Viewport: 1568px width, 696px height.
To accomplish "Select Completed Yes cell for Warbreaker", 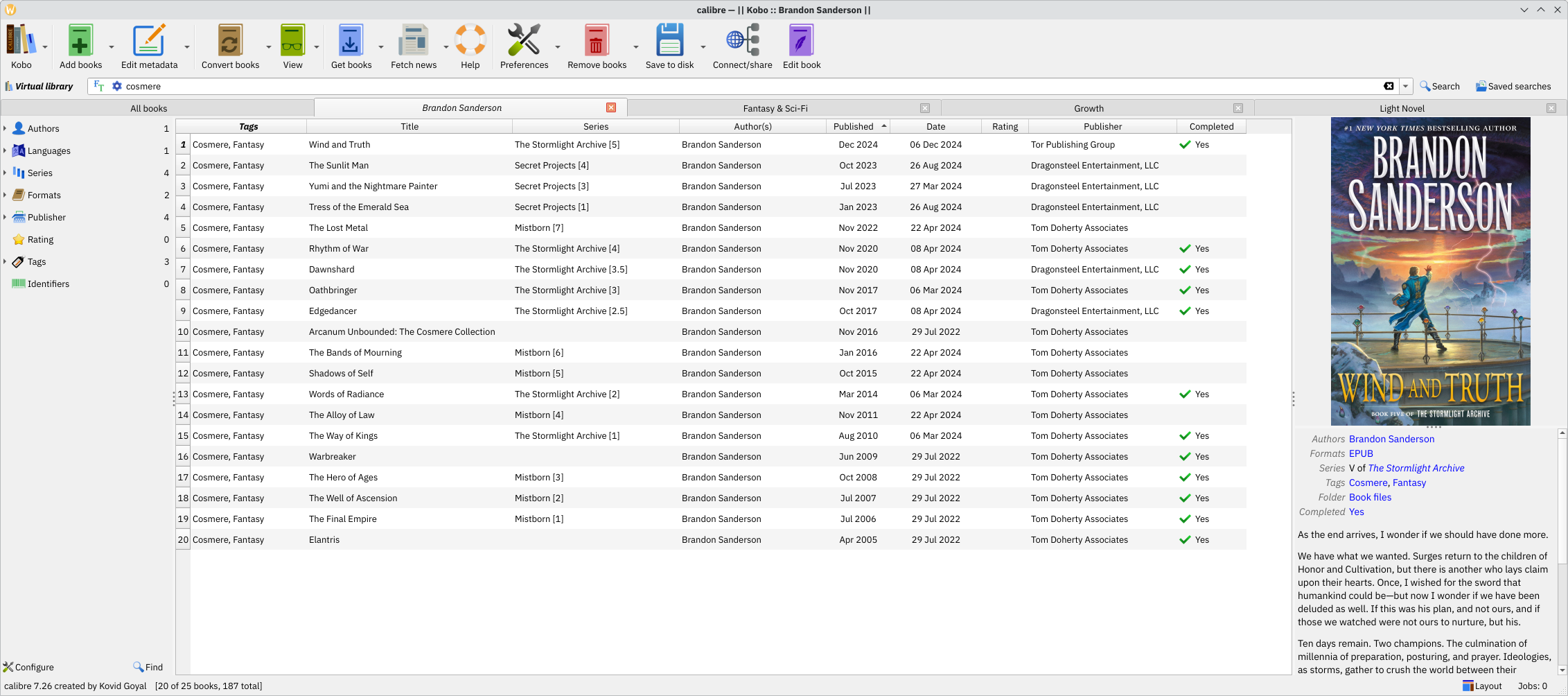I will [1211, 456].
